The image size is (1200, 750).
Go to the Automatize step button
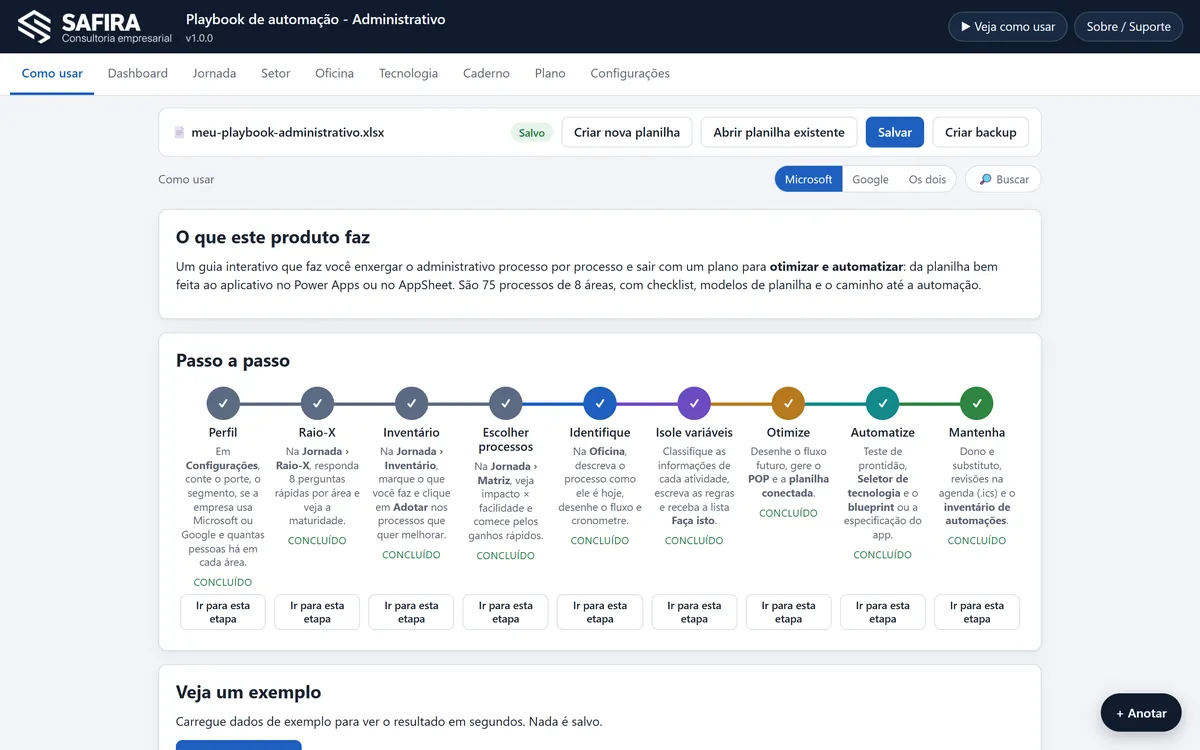point(882,612)
